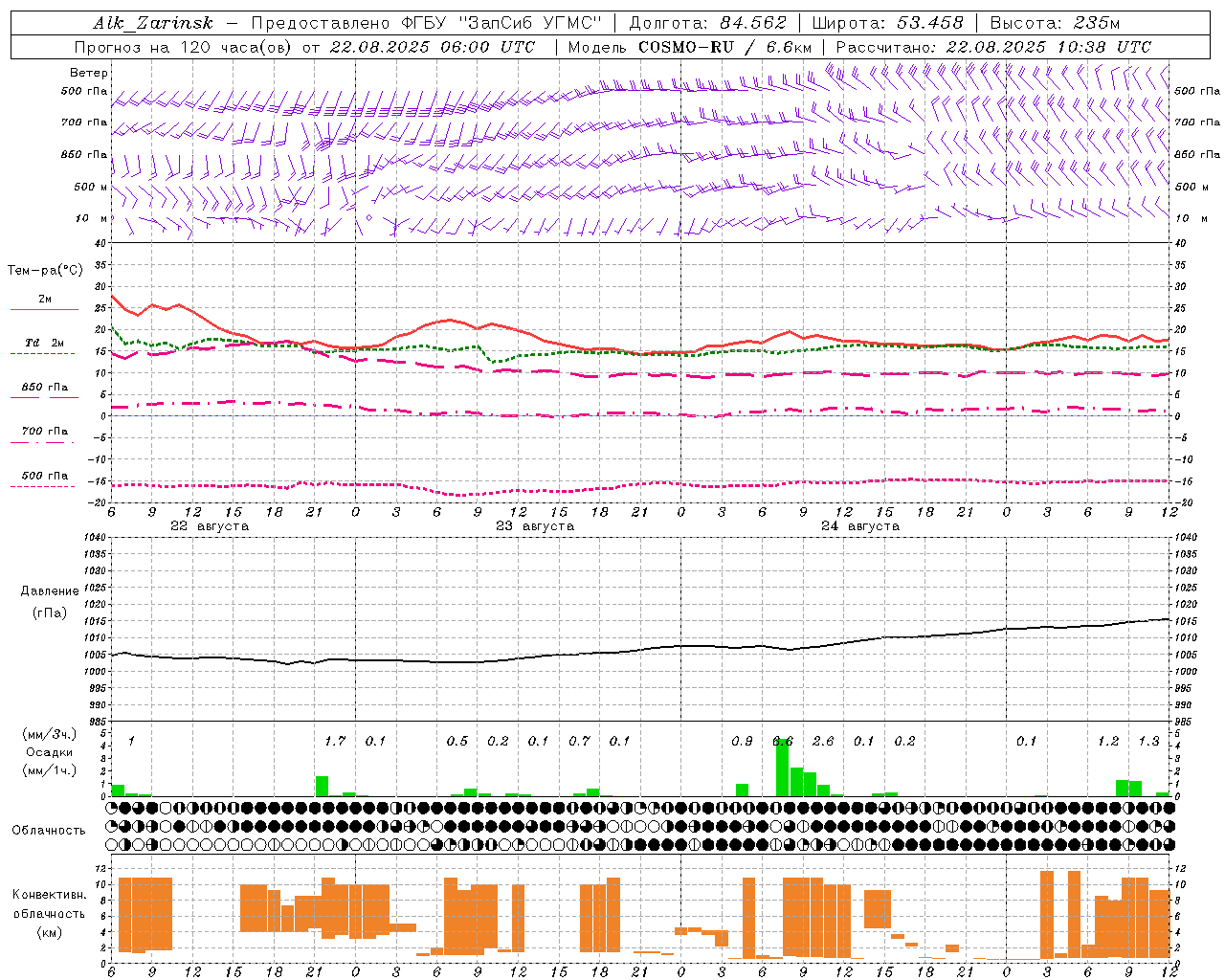Image resolution: width=1225 pixels, height=980 pixels.
Task: Click the 'Ветер' wind panel label
Action: click(89, 73)
